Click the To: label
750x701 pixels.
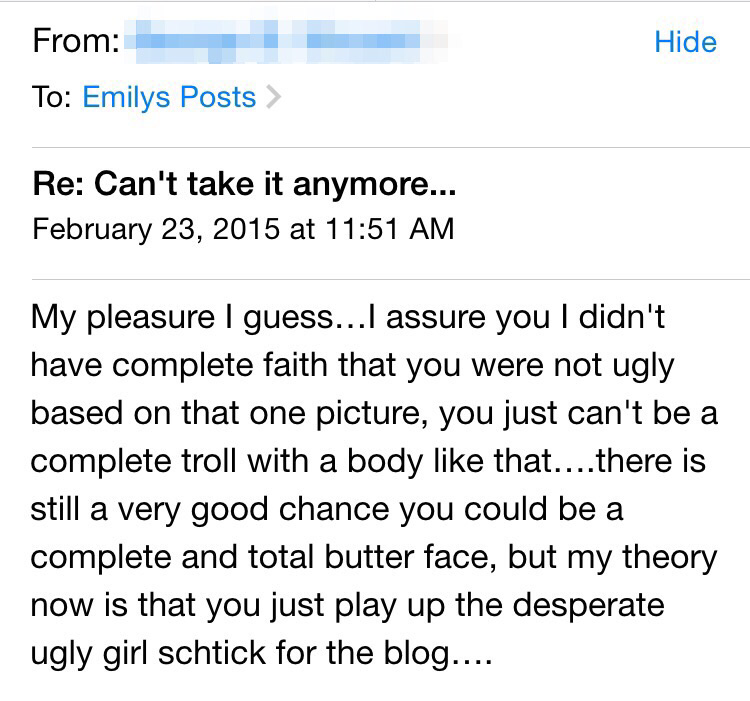(52, 97)
